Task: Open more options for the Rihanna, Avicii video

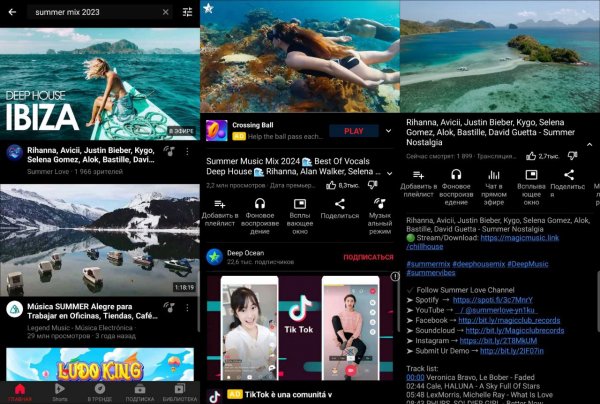Action: pyautogui.click(x=187, y=152)
